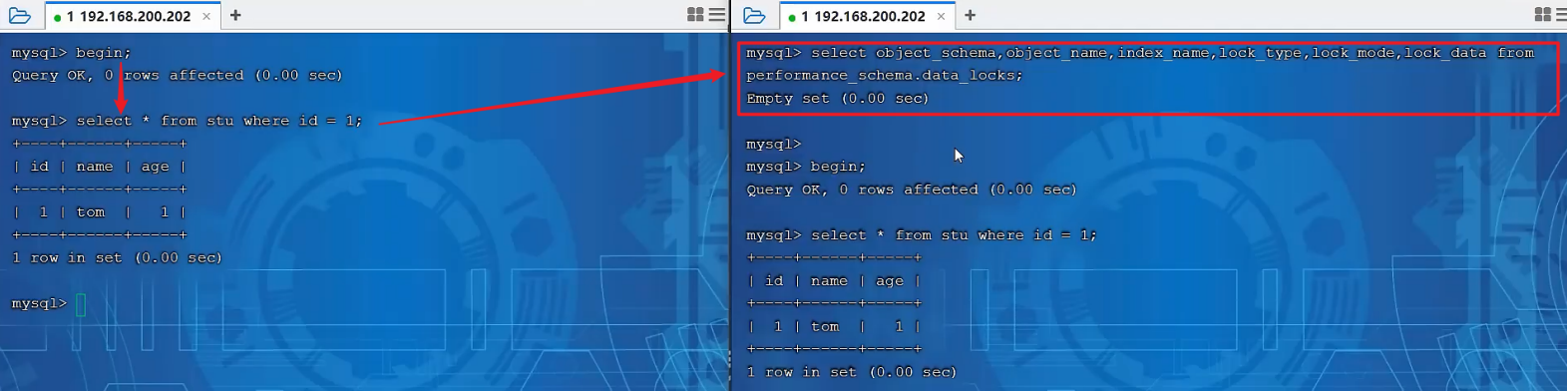Click 'select * from stu where id = 1;' in right terminal
1568x391 pixels.
pos(954,235)
